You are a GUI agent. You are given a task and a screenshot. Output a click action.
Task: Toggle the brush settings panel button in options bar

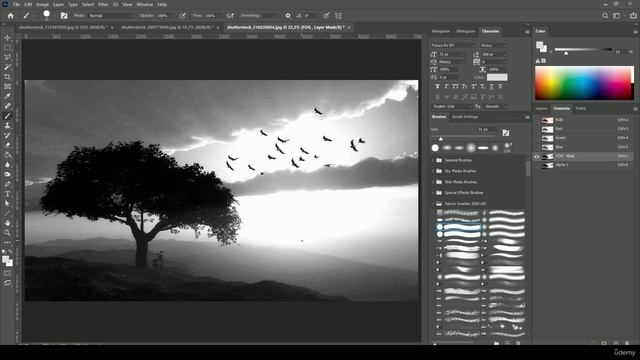[x=64, y=16]
